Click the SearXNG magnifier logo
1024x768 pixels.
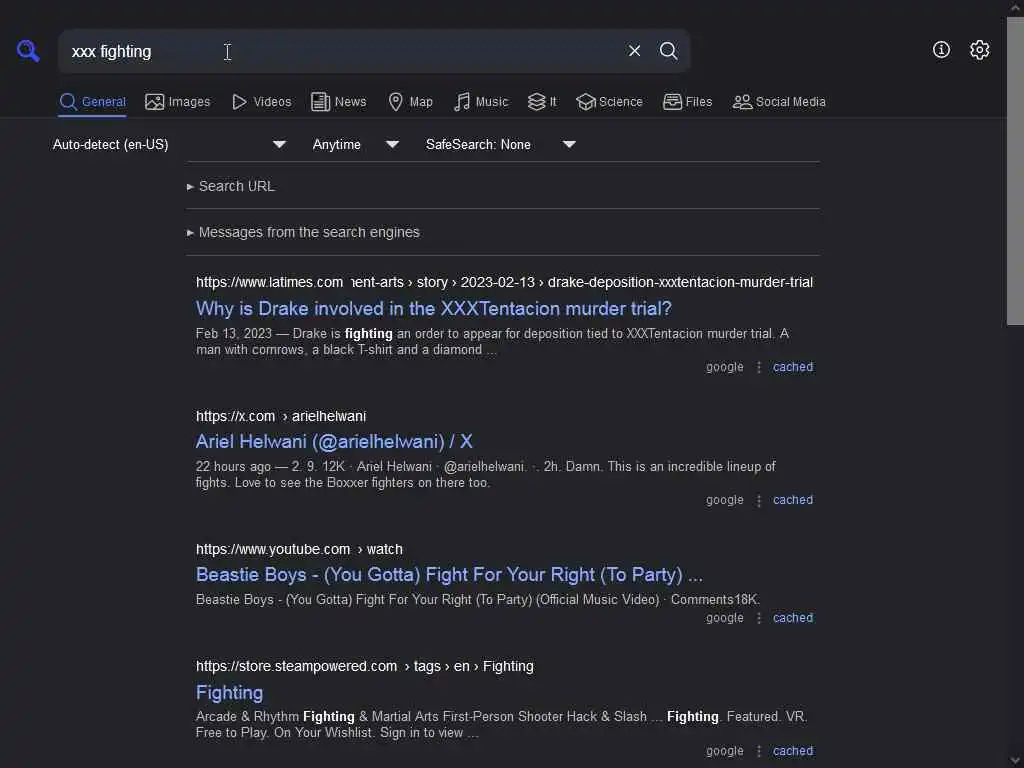(28, 50)
